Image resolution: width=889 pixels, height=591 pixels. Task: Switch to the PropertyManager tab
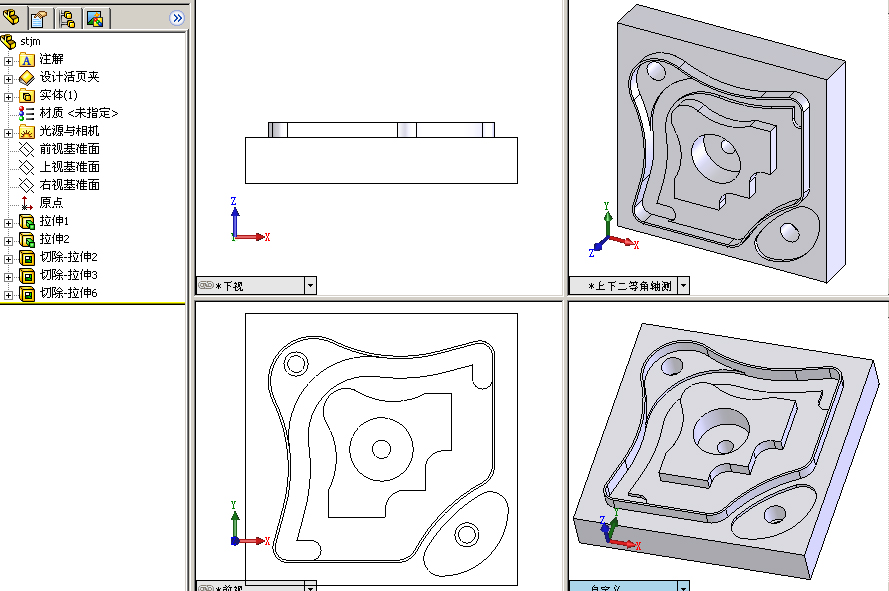39,19
